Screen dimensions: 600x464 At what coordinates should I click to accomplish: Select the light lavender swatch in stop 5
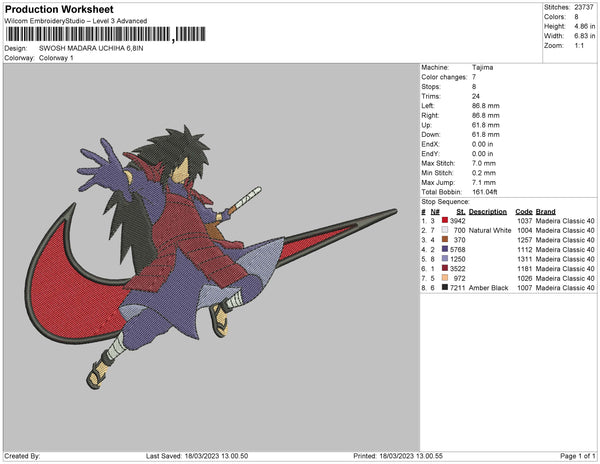pos(445,259)
